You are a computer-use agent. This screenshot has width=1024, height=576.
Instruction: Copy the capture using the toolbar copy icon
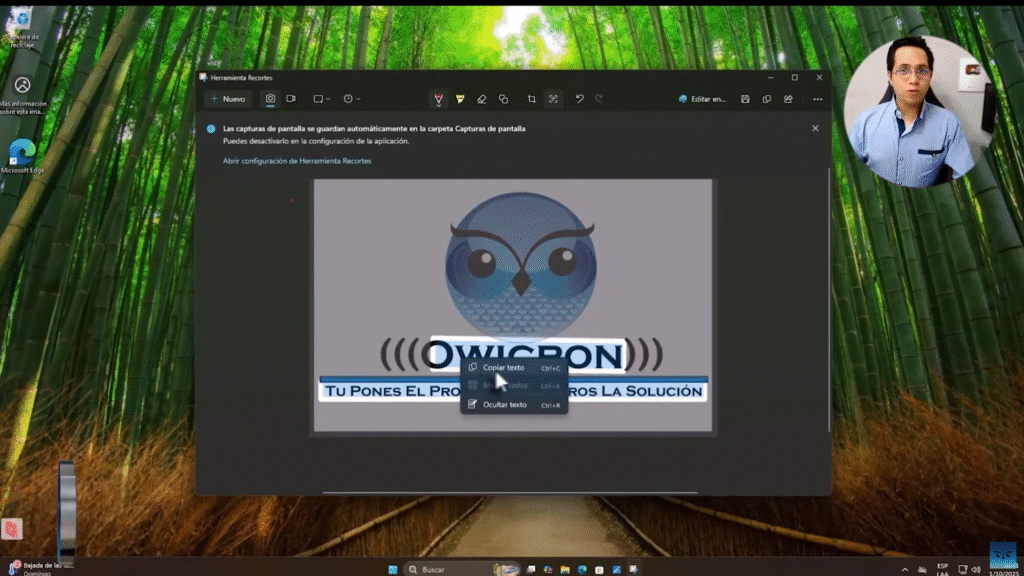(767, 99)
